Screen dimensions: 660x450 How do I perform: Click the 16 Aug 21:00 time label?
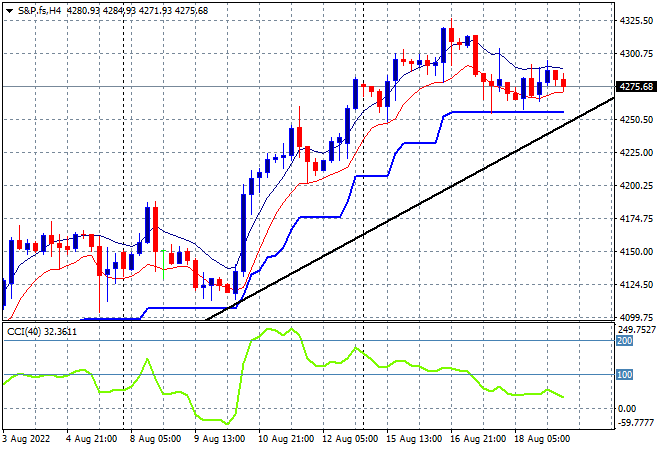(x=478, y=439)
